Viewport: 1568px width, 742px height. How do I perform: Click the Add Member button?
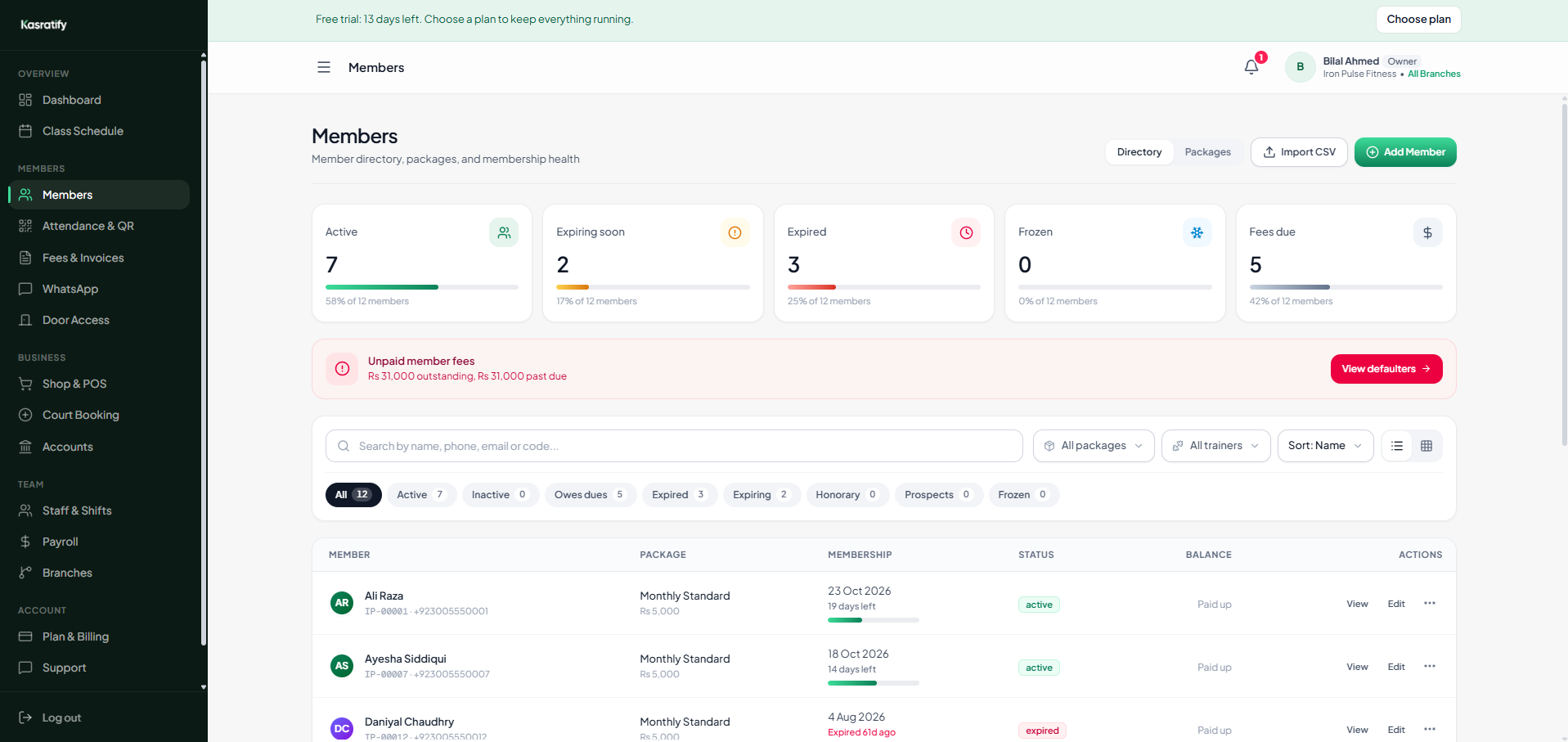pyautogui.click(x=1405, y=152)
